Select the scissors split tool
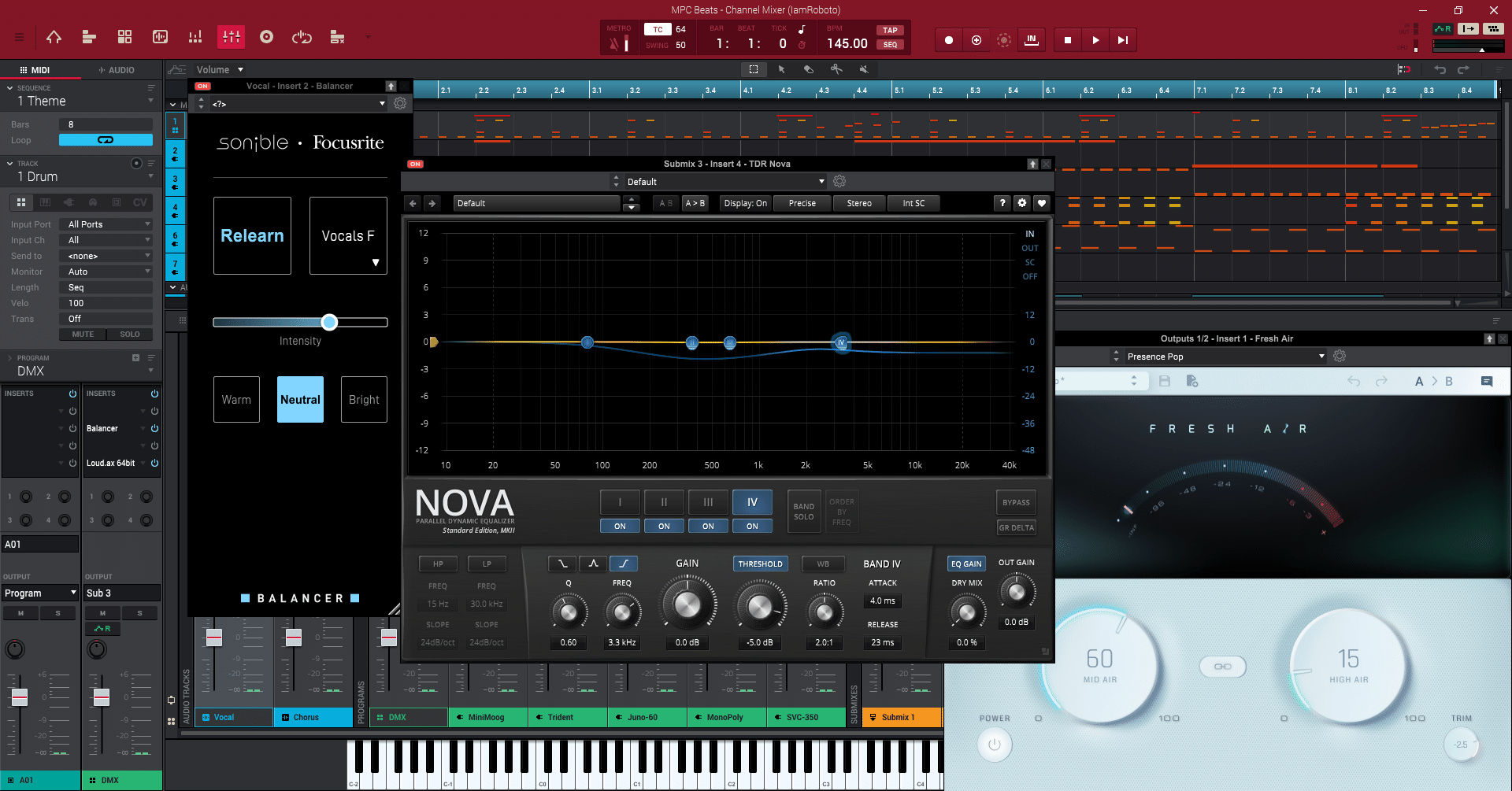 [x=836, y=69]
